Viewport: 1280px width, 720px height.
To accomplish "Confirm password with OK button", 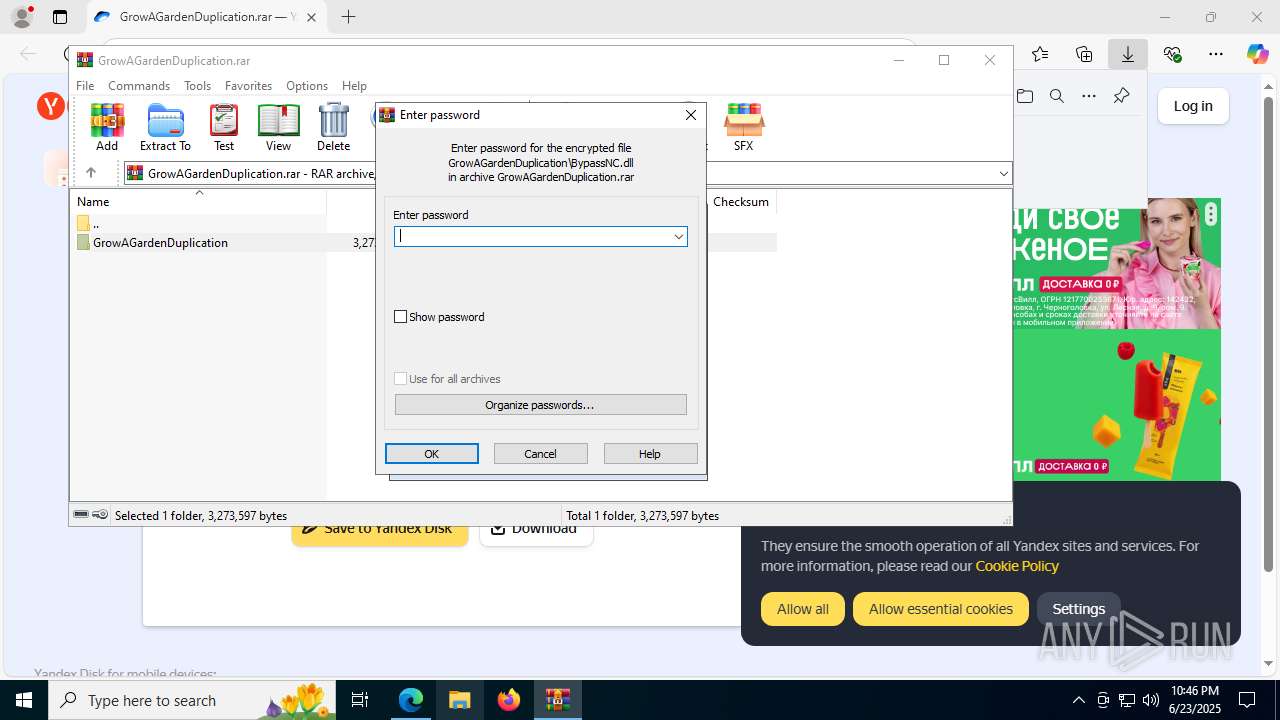I will coord(432,454).
